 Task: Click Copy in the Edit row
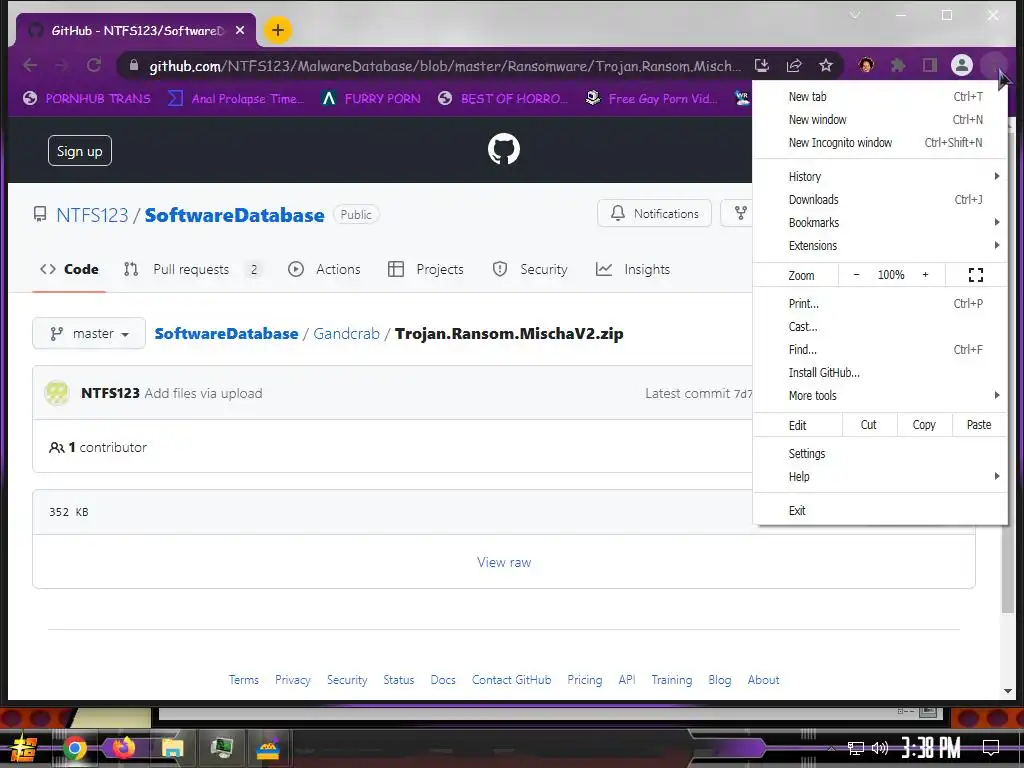pos(924,425)
